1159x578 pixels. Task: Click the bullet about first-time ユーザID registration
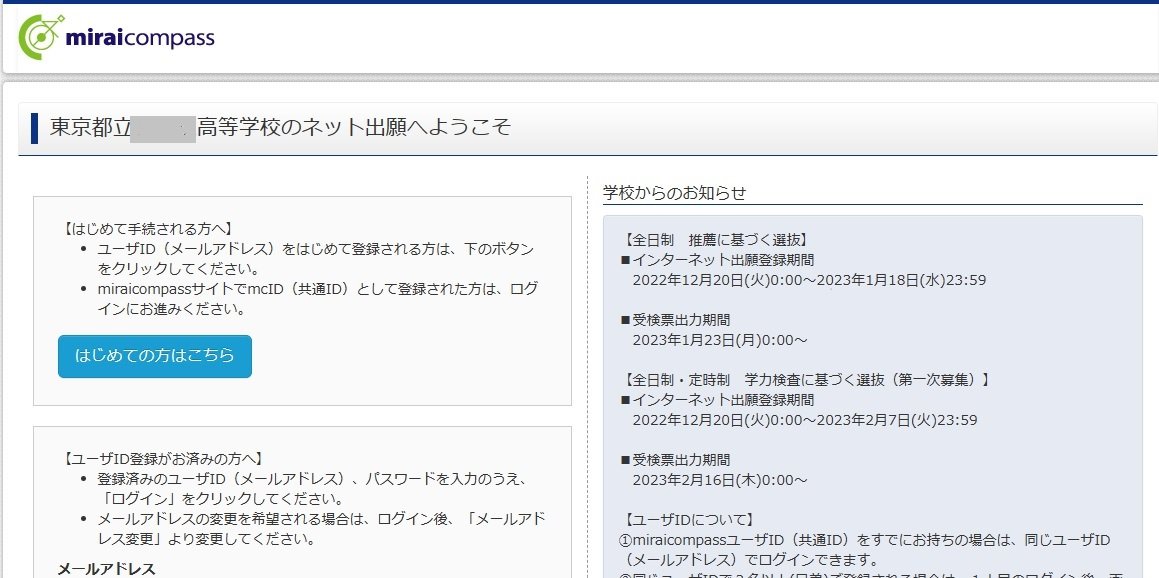315,258
